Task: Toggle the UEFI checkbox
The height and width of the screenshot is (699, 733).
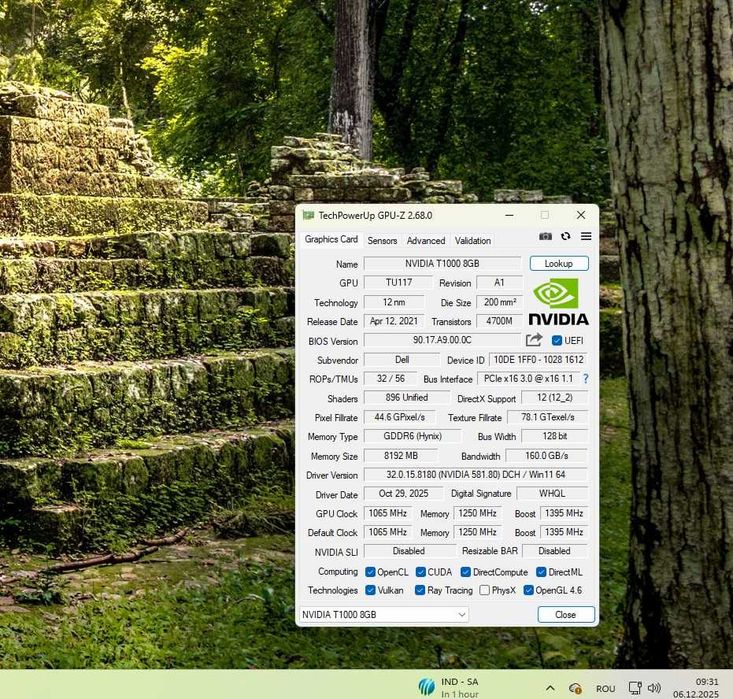Action: pos(556,340)
